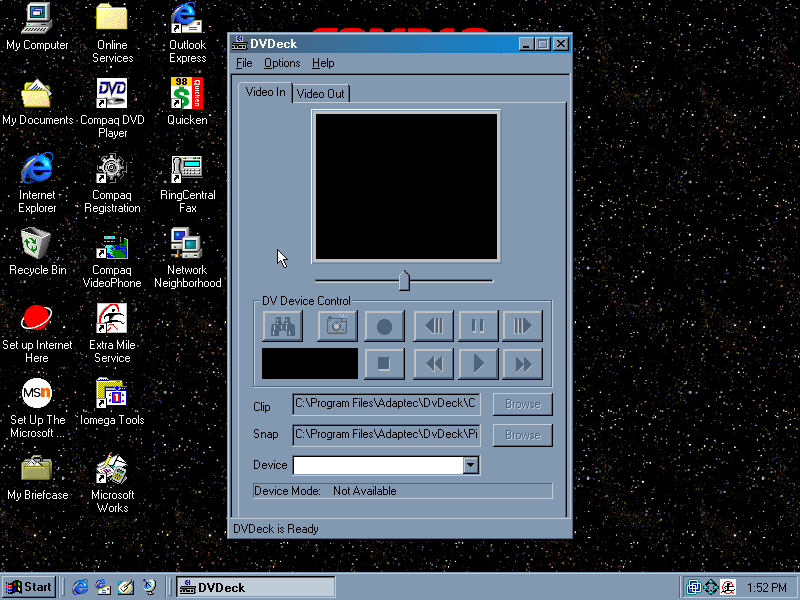The image size is (800, 600).
Task: Select the Online Services folder icon
Action: pos(112,33)
